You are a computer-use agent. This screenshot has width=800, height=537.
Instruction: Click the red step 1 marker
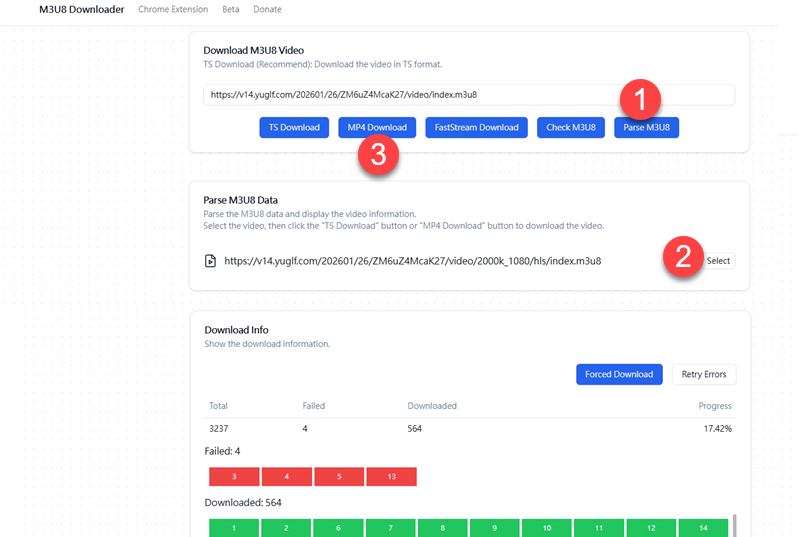[640, 99]
